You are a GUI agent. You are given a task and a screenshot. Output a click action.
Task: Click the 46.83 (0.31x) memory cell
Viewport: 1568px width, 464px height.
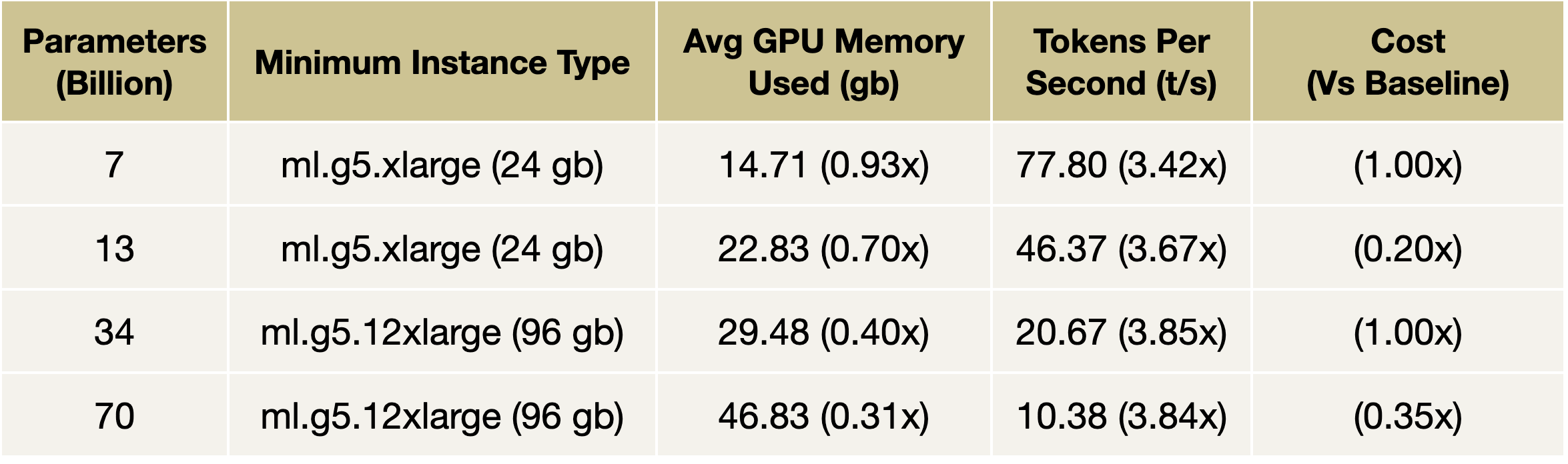(x=823, y=416)
